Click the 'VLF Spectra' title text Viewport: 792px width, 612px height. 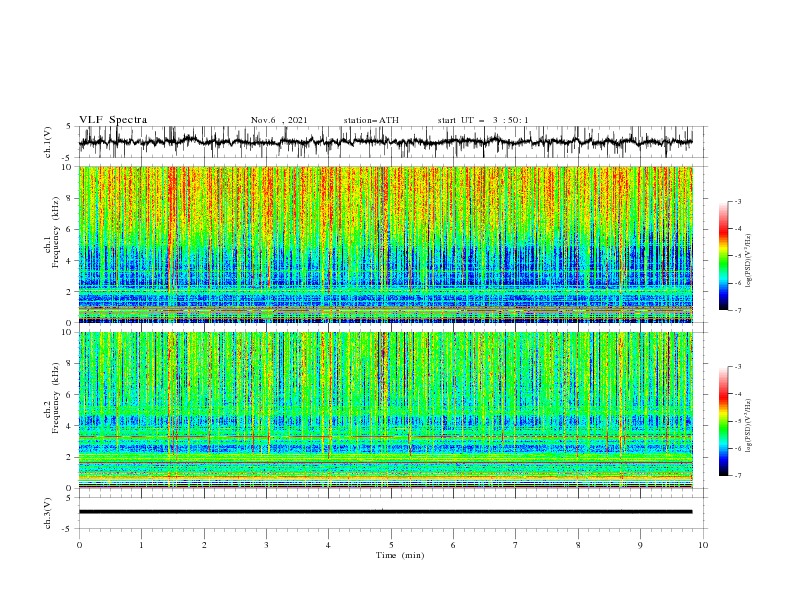(113, 120)
